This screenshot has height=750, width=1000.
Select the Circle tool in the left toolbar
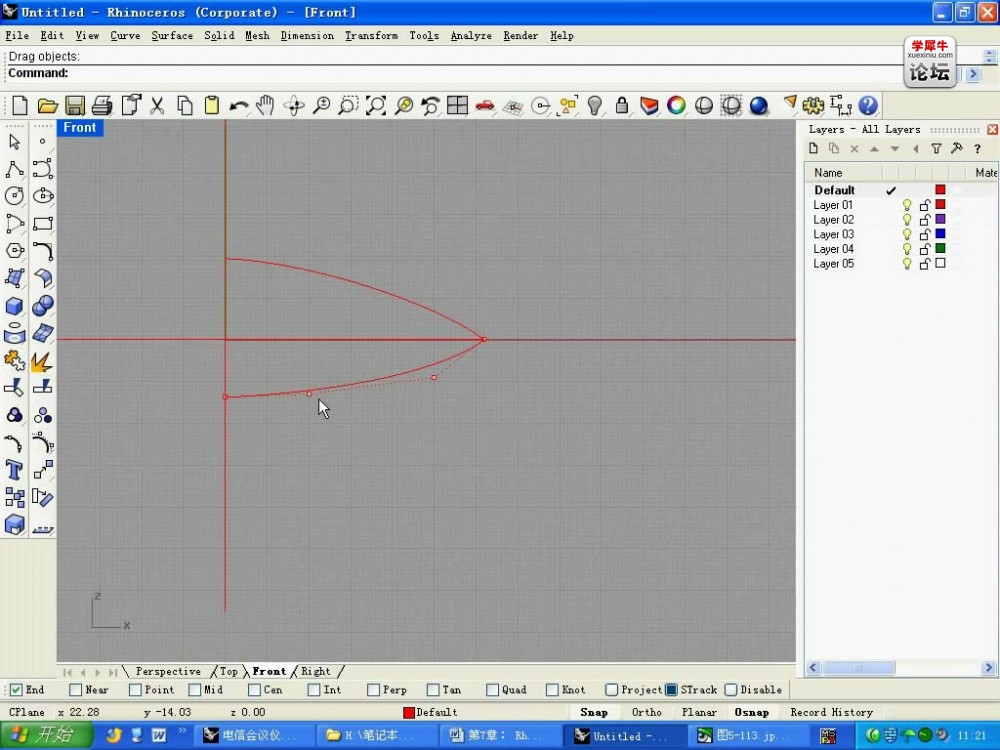15,196
